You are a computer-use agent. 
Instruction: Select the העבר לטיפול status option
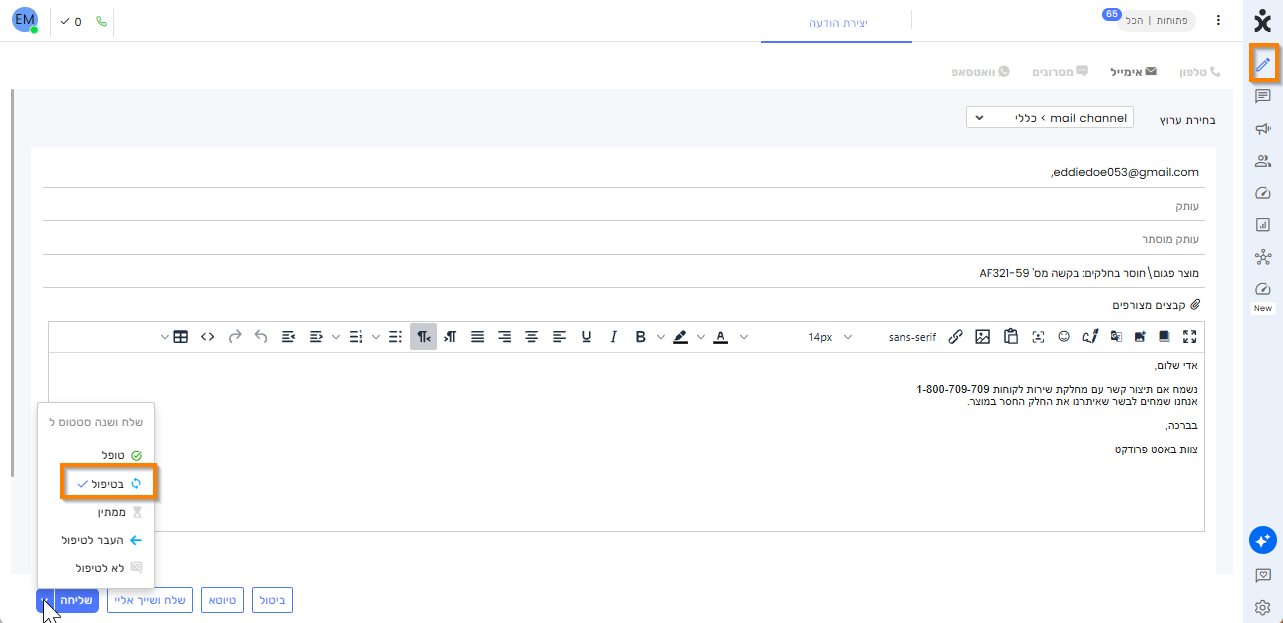coord(102,540)
